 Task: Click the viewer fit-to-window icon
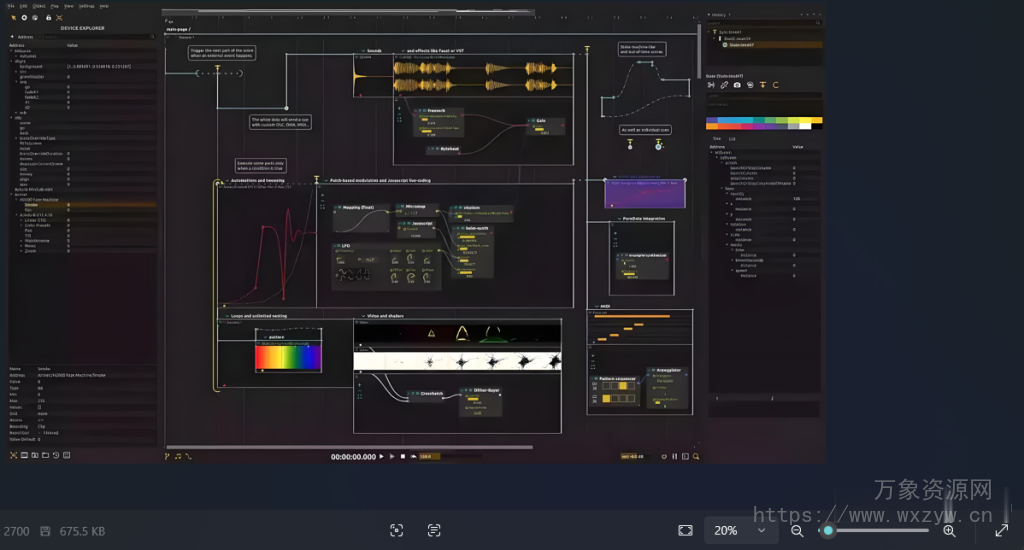(685, 530)
